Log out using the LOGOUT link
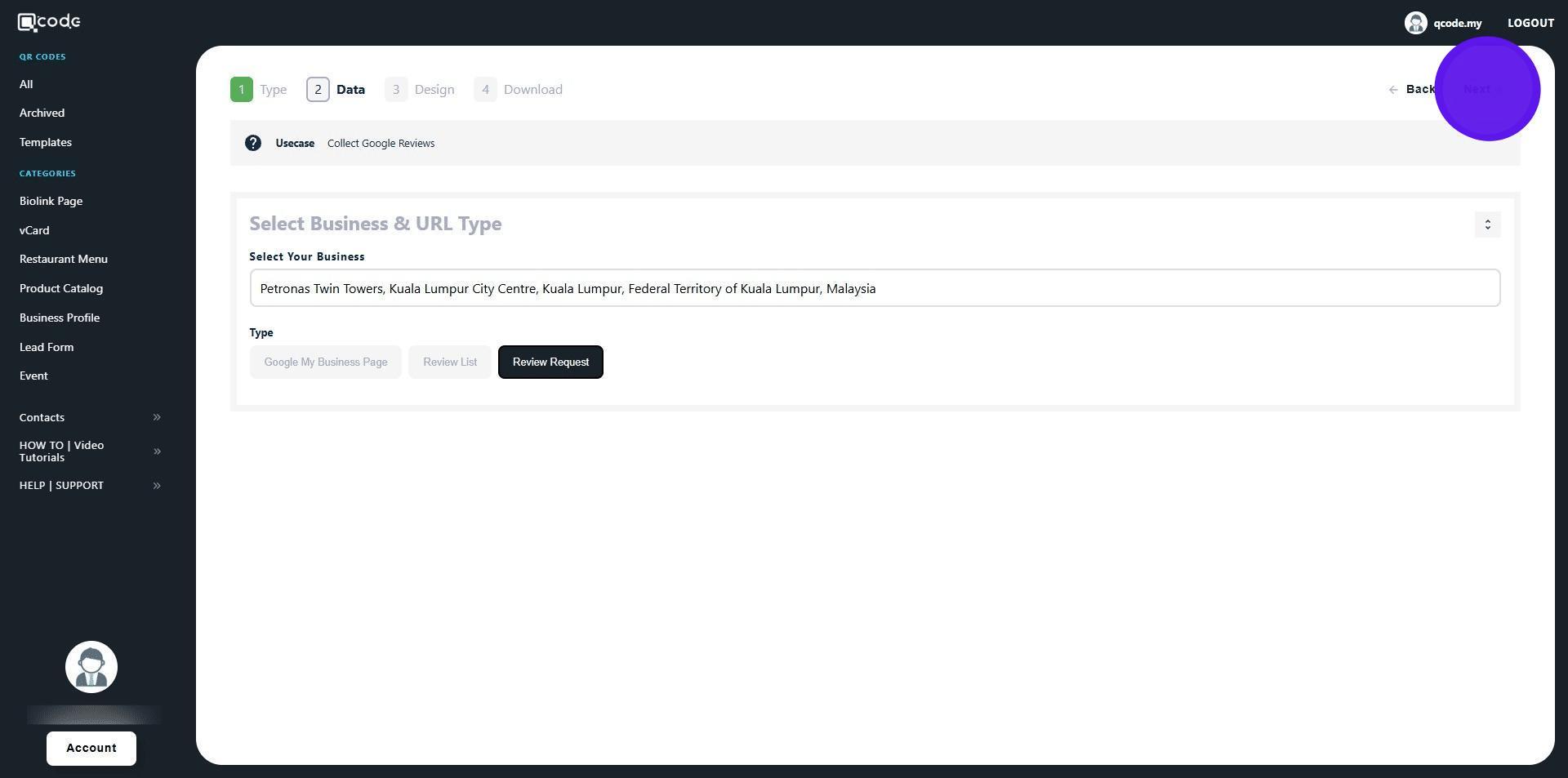Screen dimensions: 1568x778 pos(1530,23)
